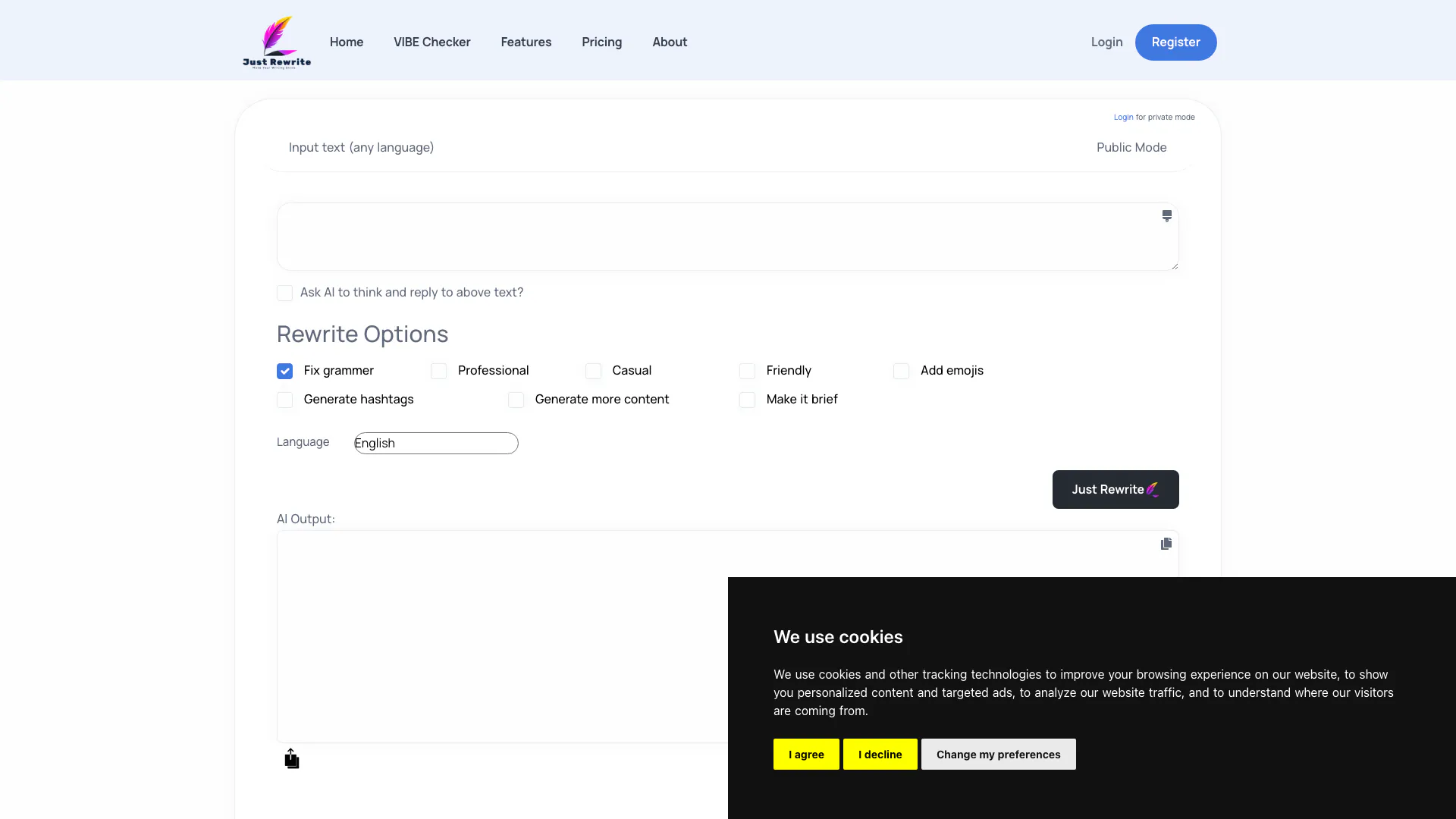Click the share icon below output
This screenshot has width=1456, height=819.
point(292,758)
